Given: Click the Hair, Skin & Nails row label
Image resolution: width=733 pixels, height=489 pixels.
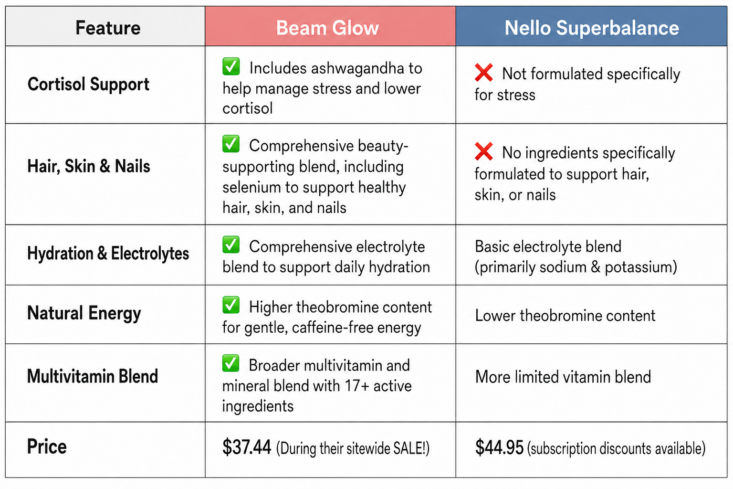Looking at the screenshot, I should (89, 166).
